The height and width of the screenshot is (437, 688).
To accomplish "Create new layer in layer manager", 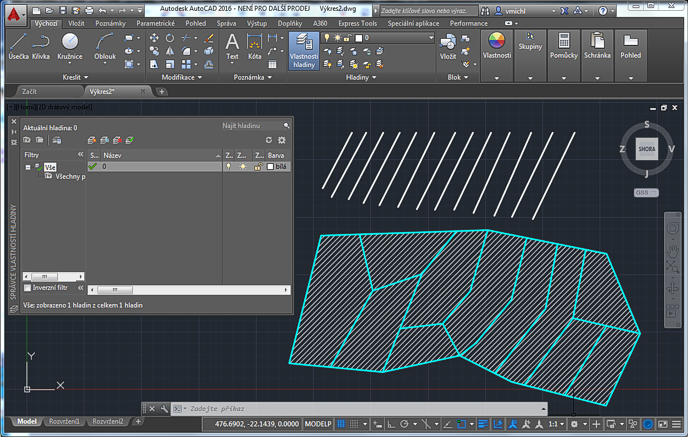I will pyautogui.click(x=92, y=140).
